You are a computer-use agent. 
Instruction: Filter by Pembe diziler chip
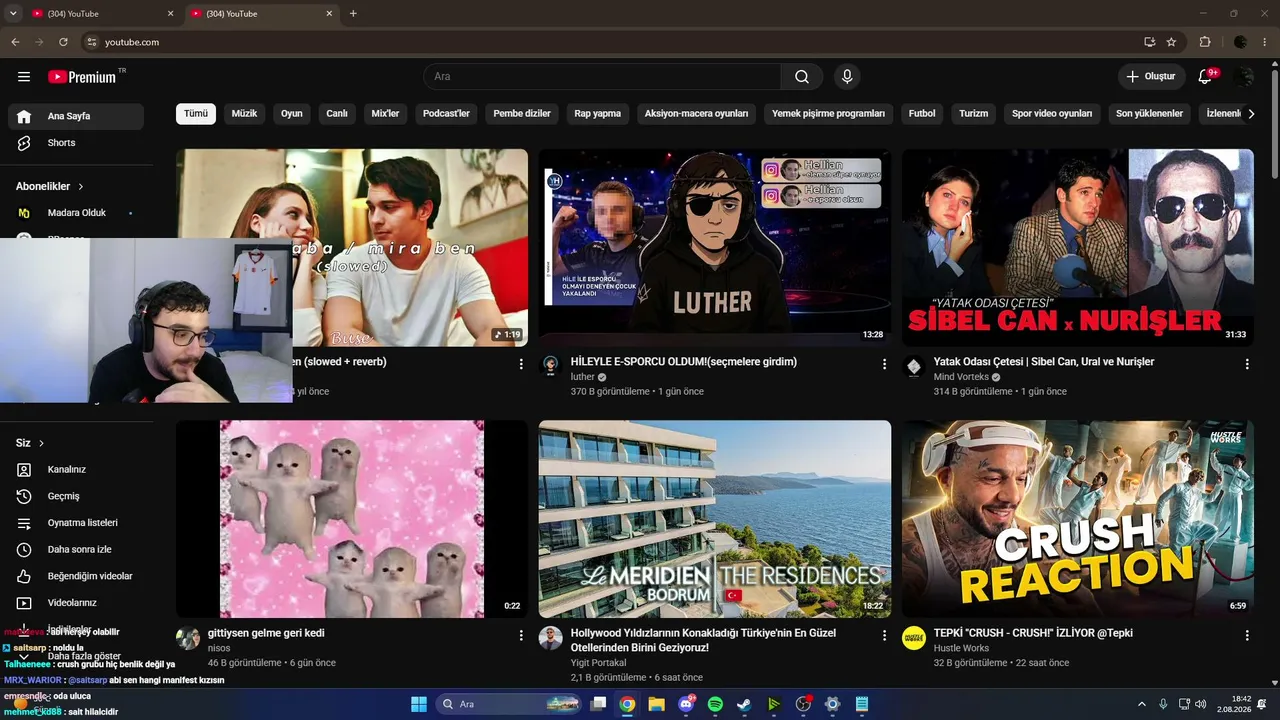click(x=522, y=114)
